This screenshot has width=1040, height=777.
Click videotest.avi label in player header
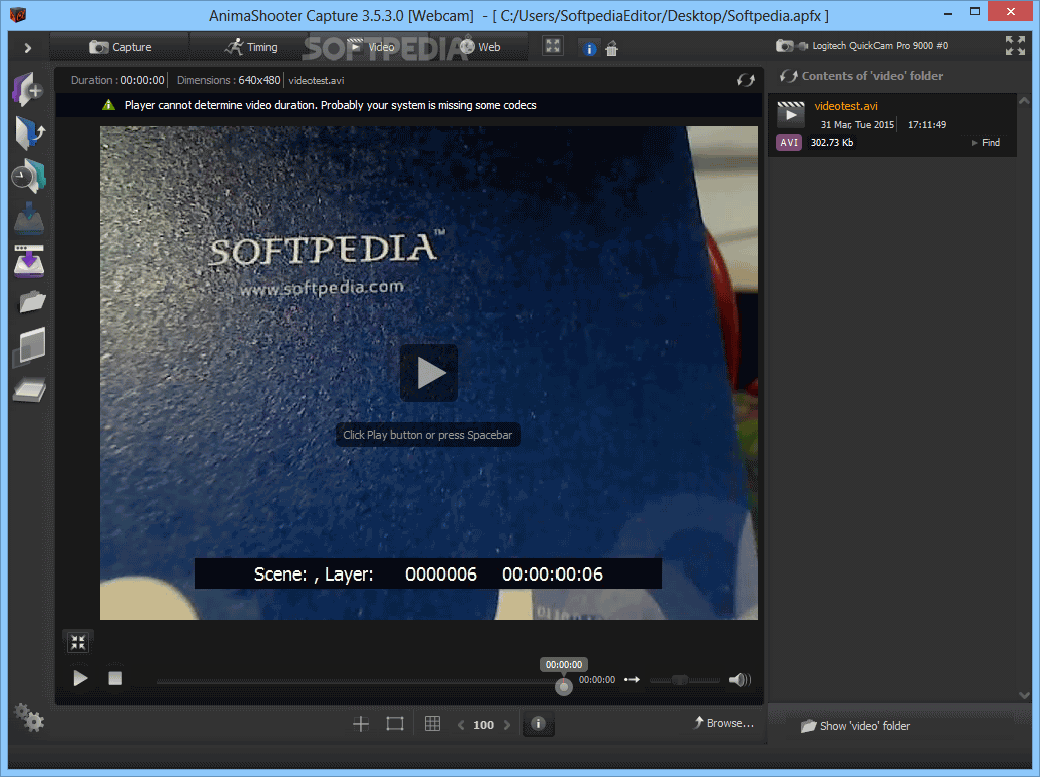tap(316, 80)
